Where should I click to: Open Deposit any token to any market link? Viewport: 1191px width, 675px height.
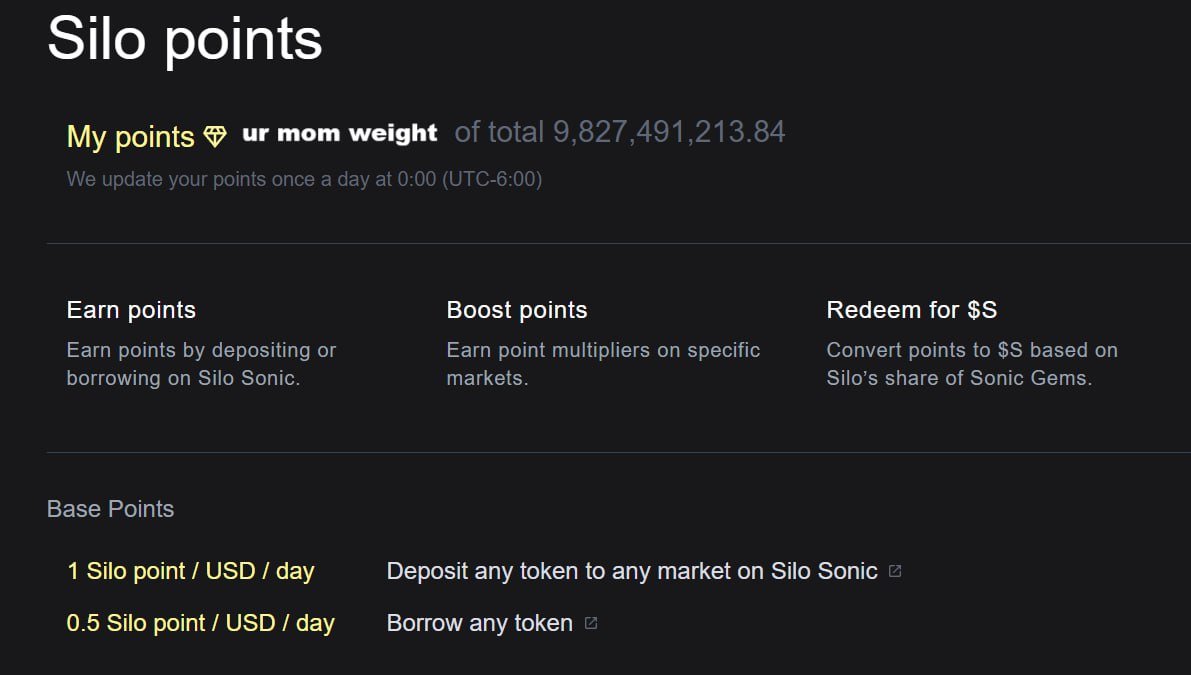632,571
